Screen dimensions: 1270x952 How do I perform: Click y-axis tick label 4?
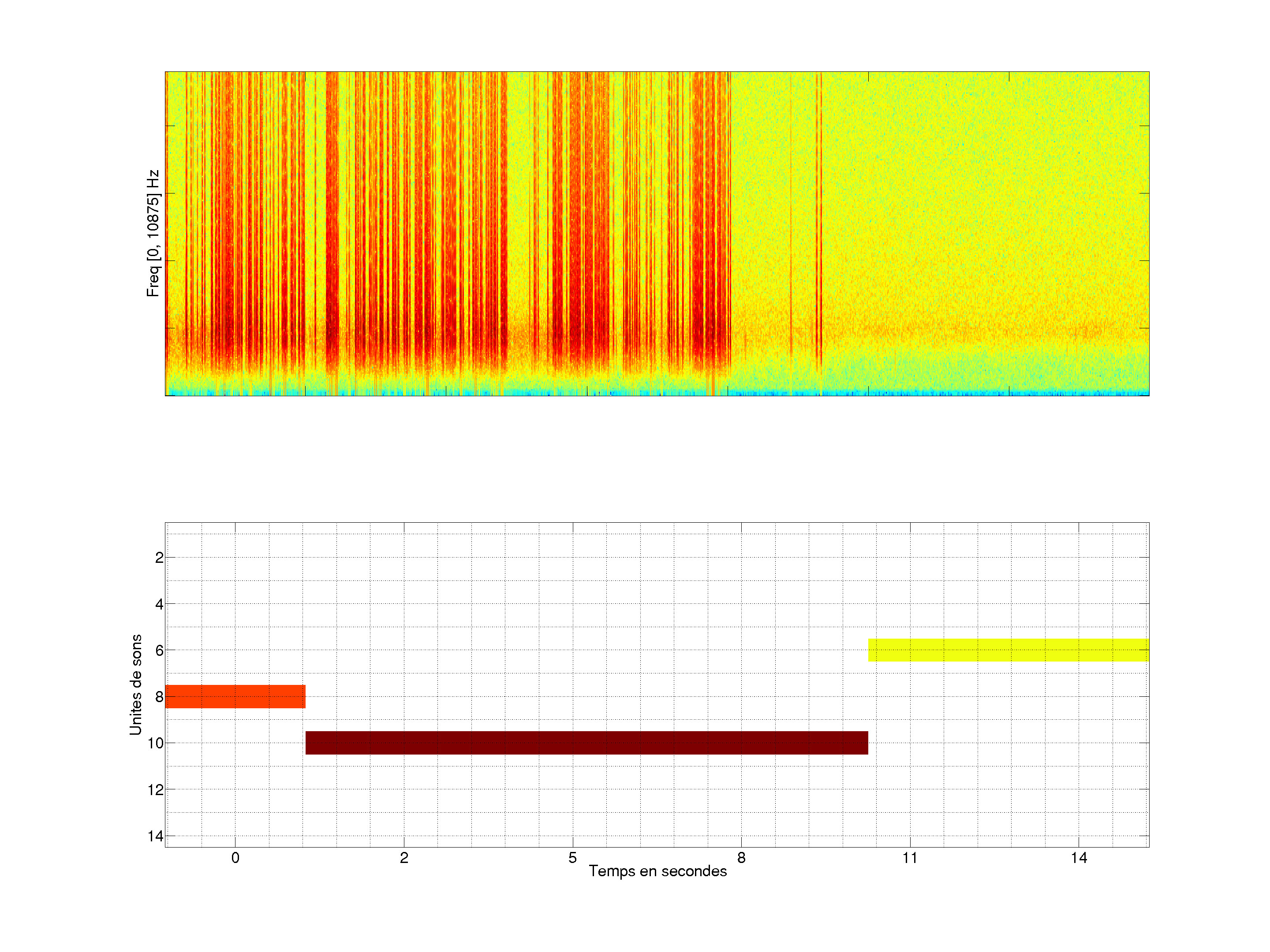point(159,604)
